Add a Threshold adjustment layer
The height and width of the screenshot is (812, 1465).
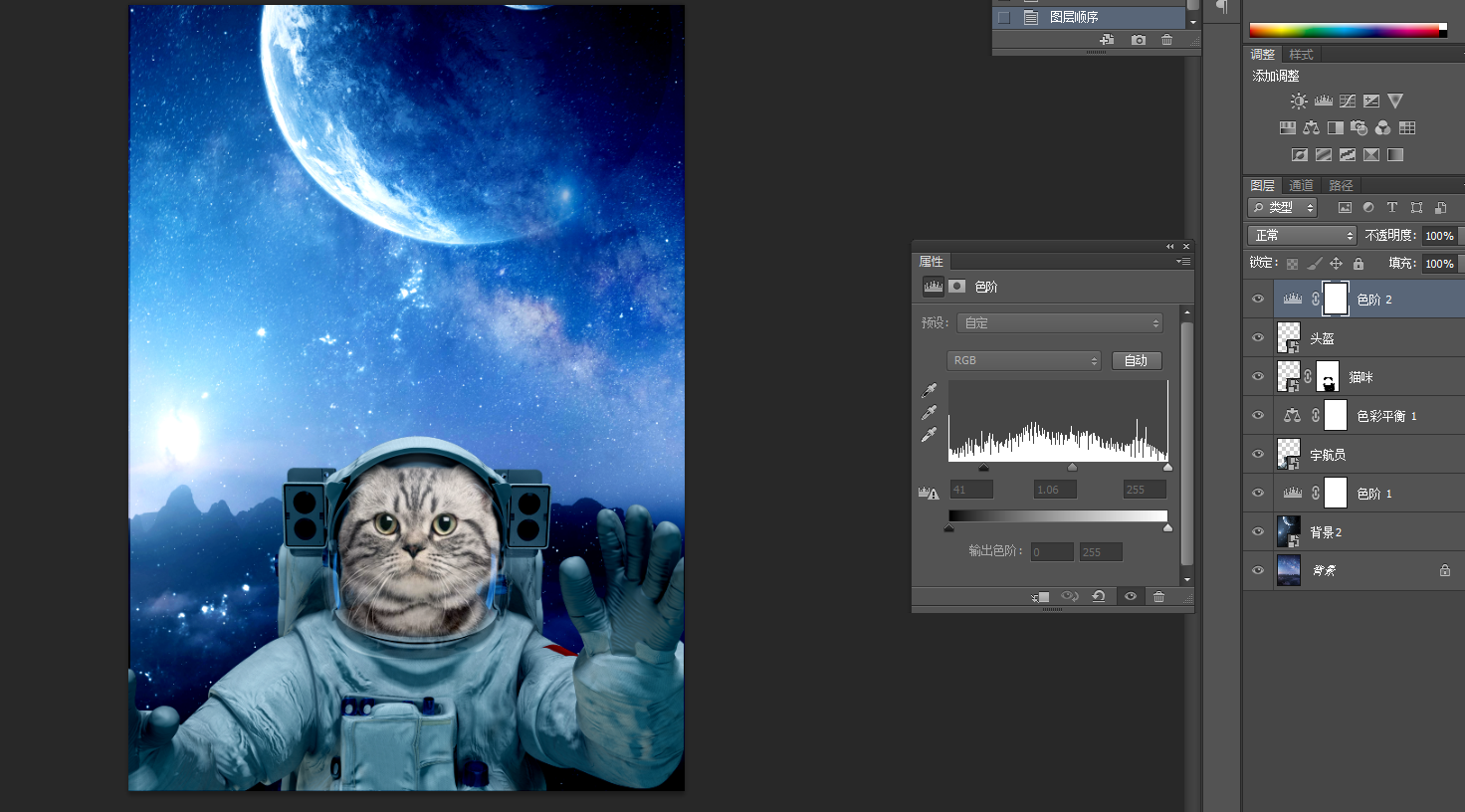[x=1348, y=155]
